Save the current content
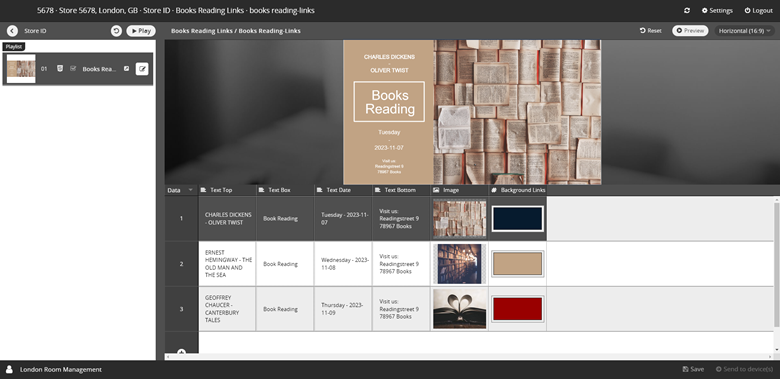Image resolution: width=780 pixels, height=379 pixels. tap(693, 369)
